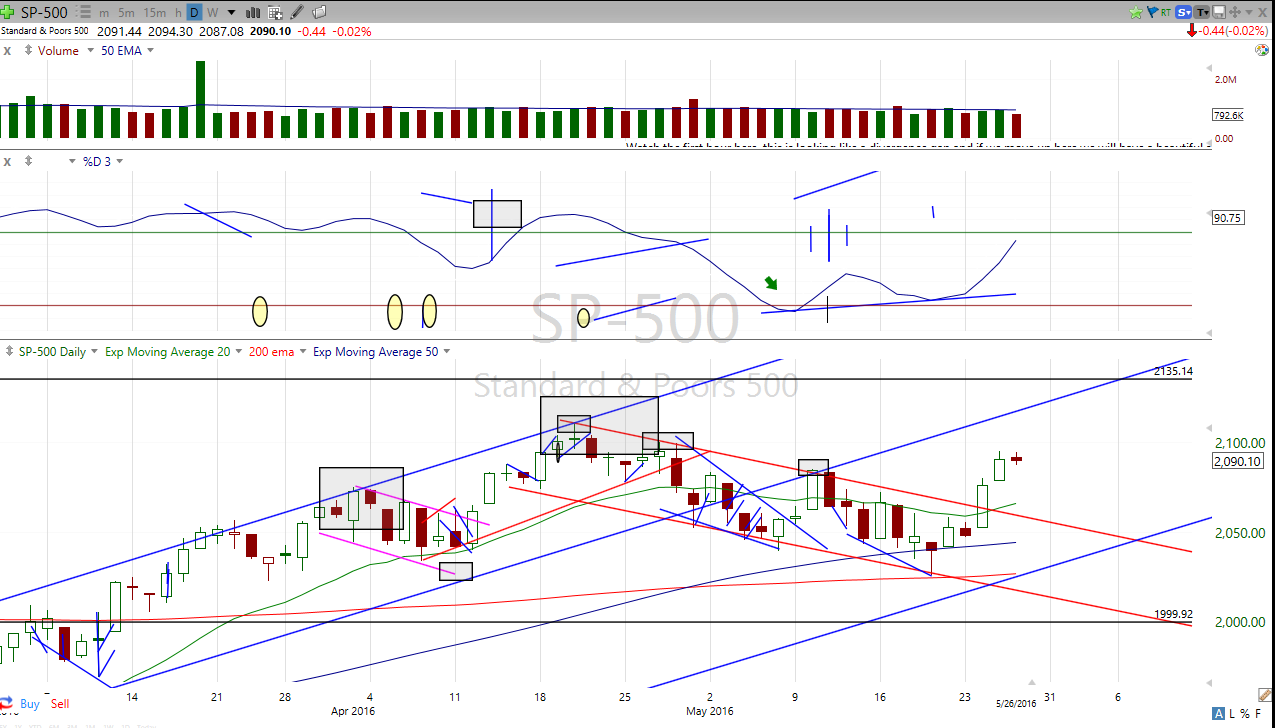Click the add indicator grid icon
The width and height of the screenshot is (1275, 728).
[274, 13]
